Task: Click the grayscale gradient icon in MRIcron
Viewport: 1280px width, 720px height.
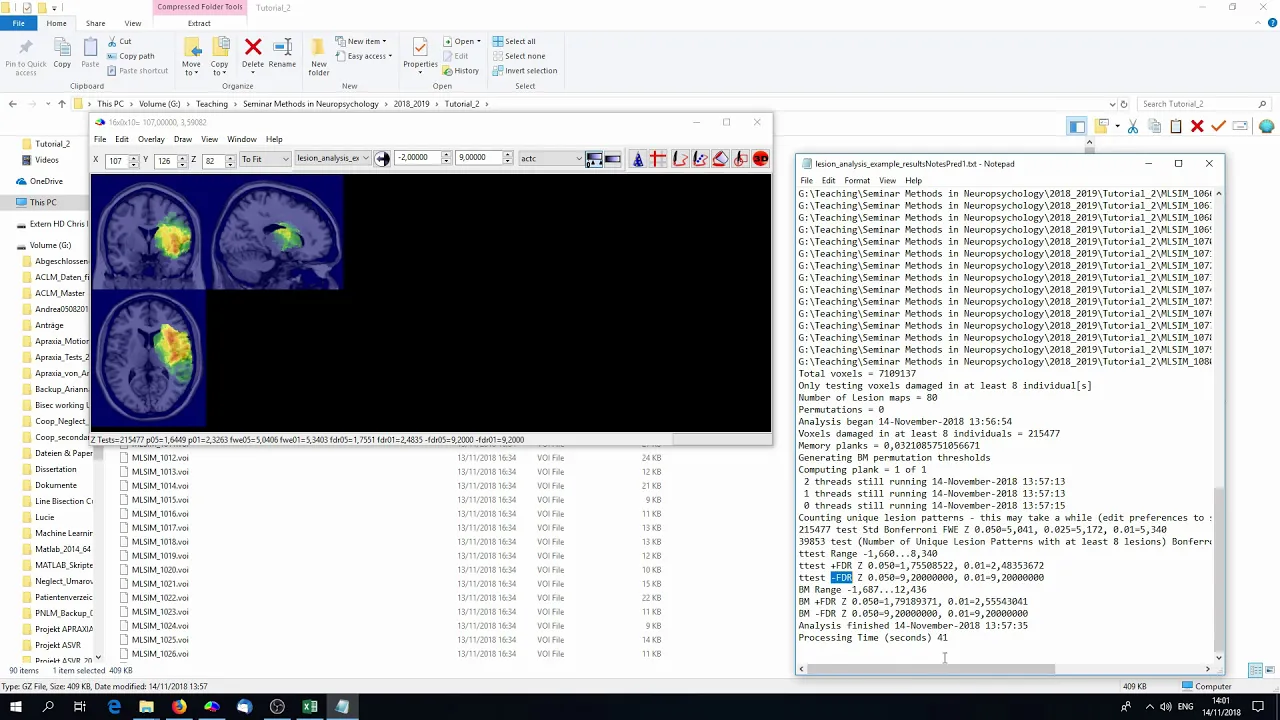Action: [613, 159]
